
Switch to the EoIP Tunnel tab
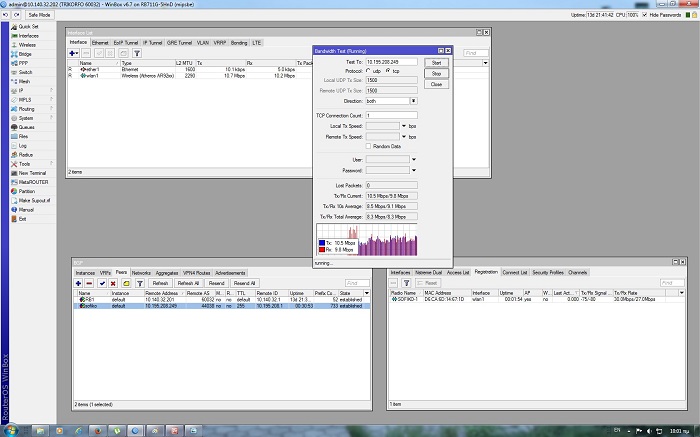tap(126, 43)
